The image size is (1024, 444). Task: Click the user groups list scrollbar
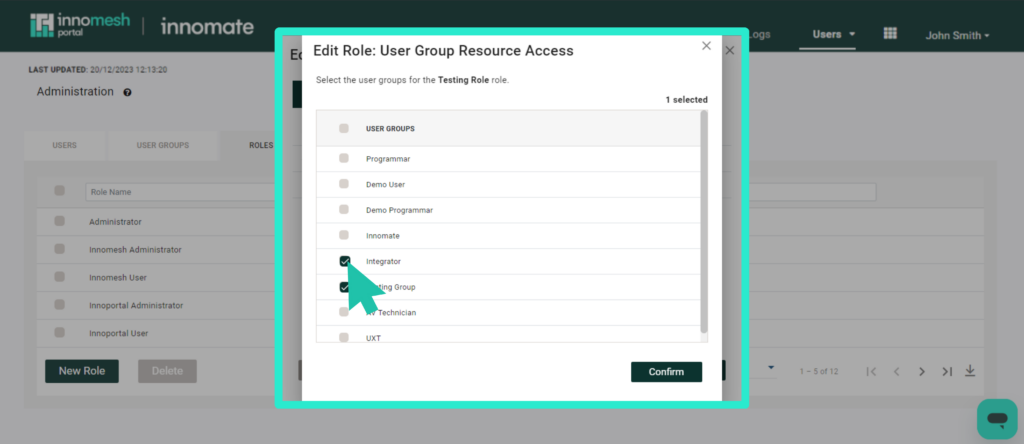coord(703,222)
